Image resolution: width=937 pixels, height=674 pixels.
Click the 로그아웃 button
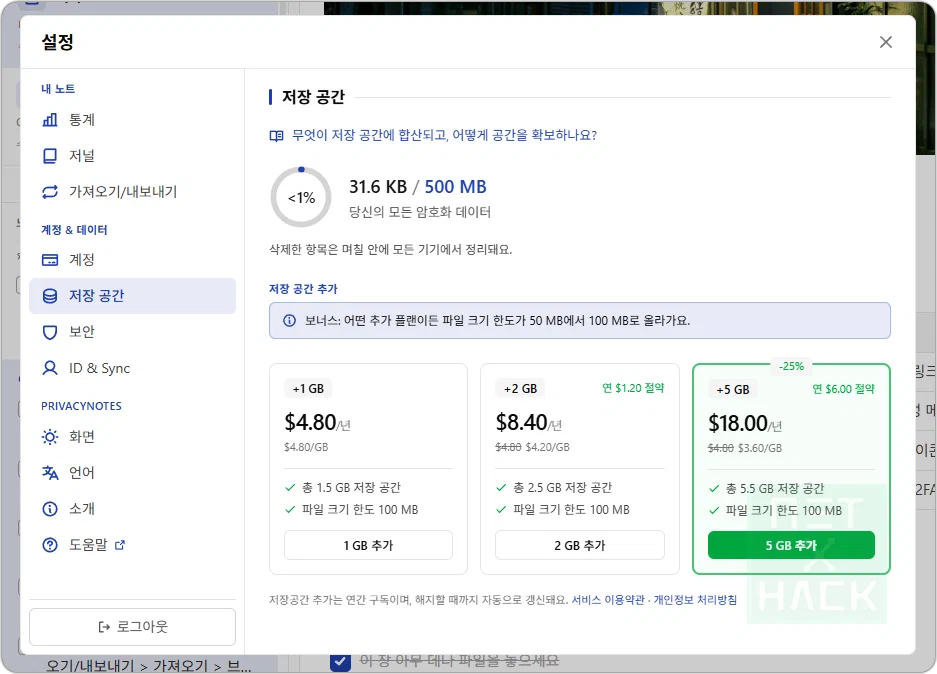tap(133, 627)
